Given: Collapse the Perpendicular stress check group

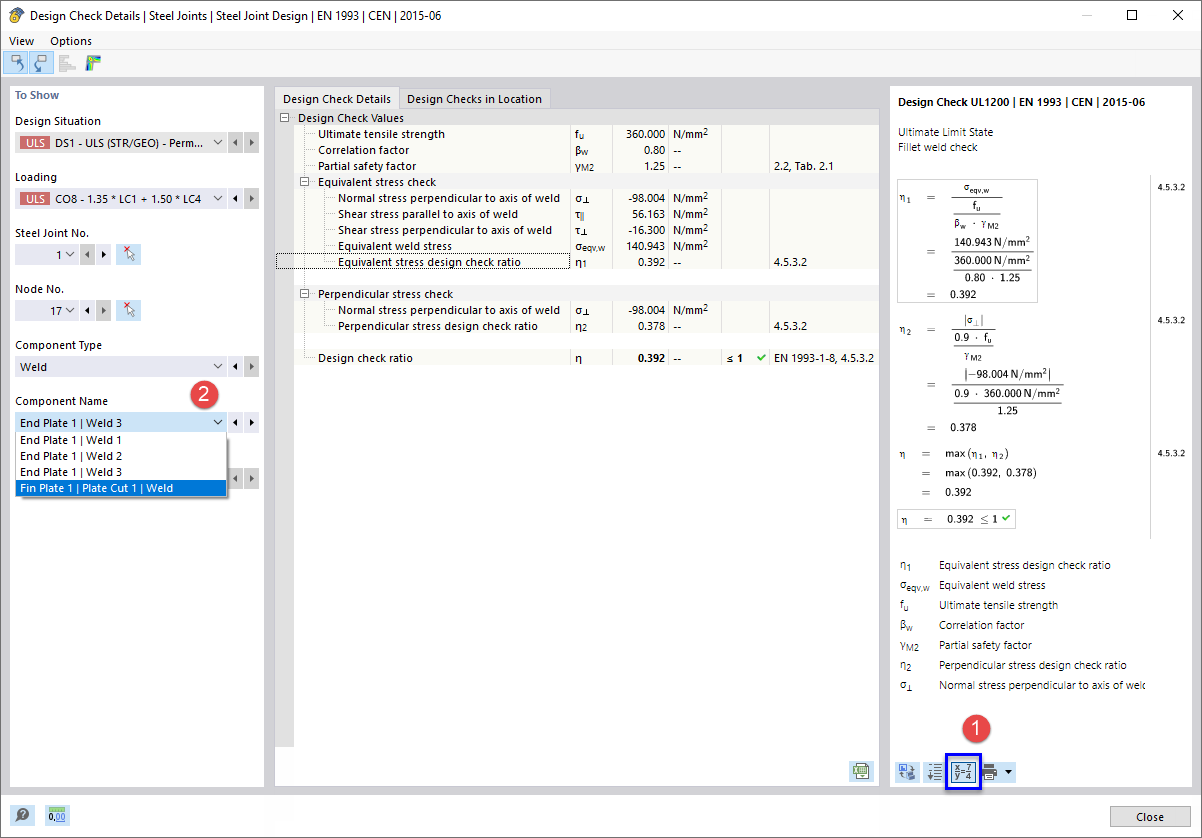Looking at the screenshot, I should coord(305,294).
